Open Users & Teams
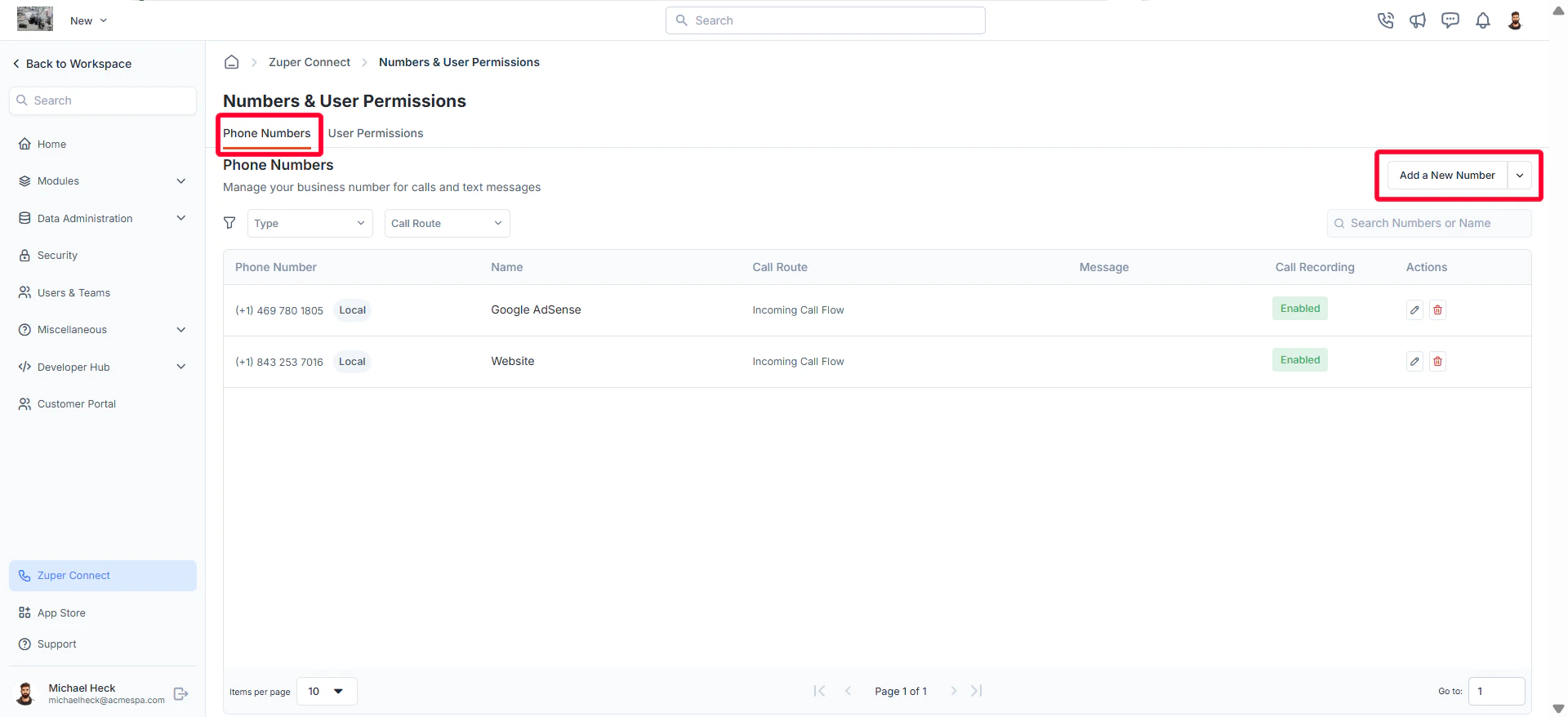This screenshot has width=1568, height=717. point(73,292)
